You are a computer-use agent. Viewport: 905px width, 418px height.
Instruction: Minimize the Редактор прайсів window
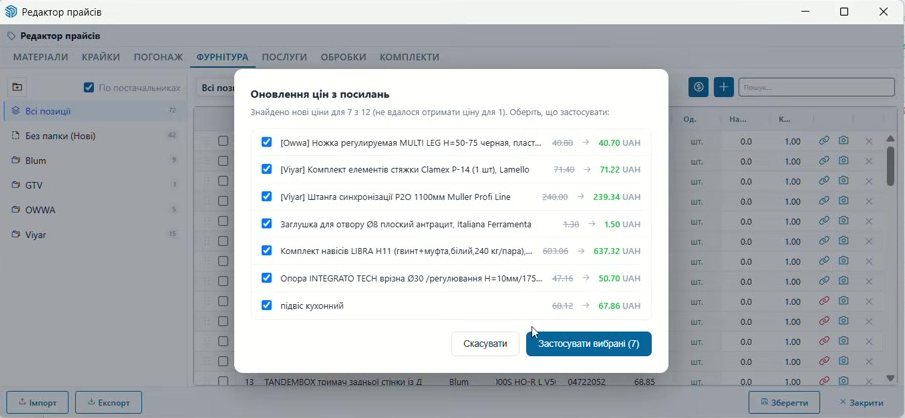(805, 12)
